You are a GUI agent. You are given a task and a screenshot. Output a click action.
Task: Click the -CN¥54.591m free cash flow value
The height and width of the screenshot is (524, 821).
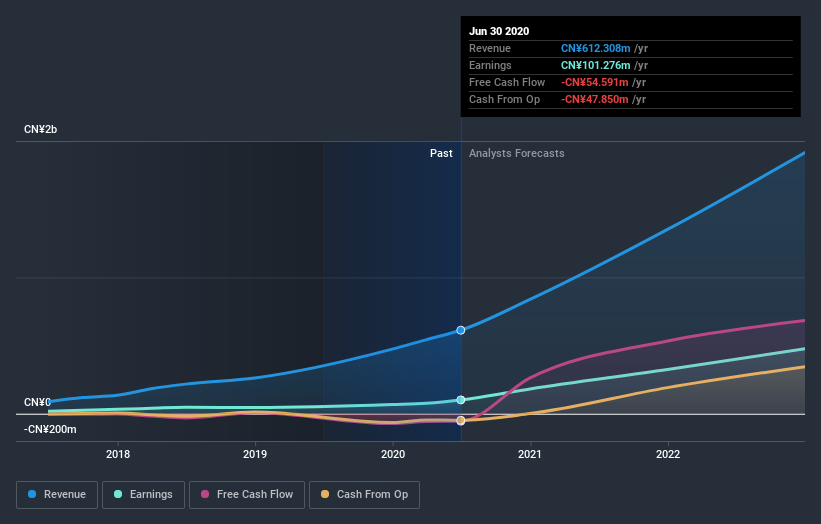click(594, 82)
